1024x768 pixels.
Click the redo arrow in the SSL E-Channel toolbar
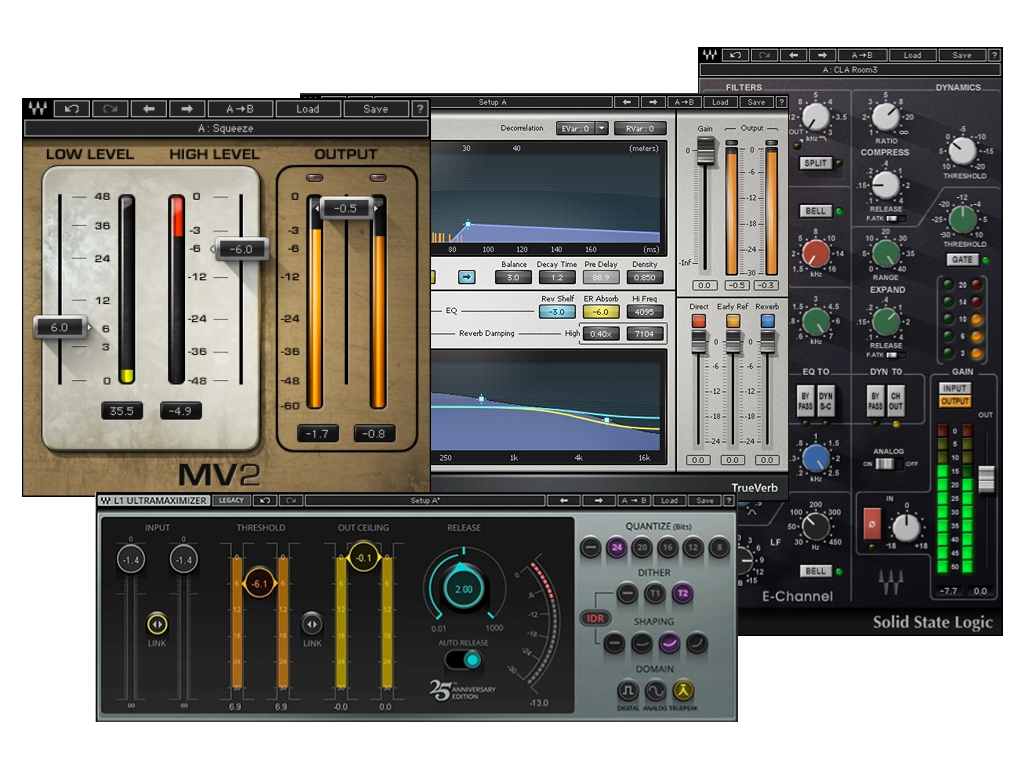click(x=765, y=55)
